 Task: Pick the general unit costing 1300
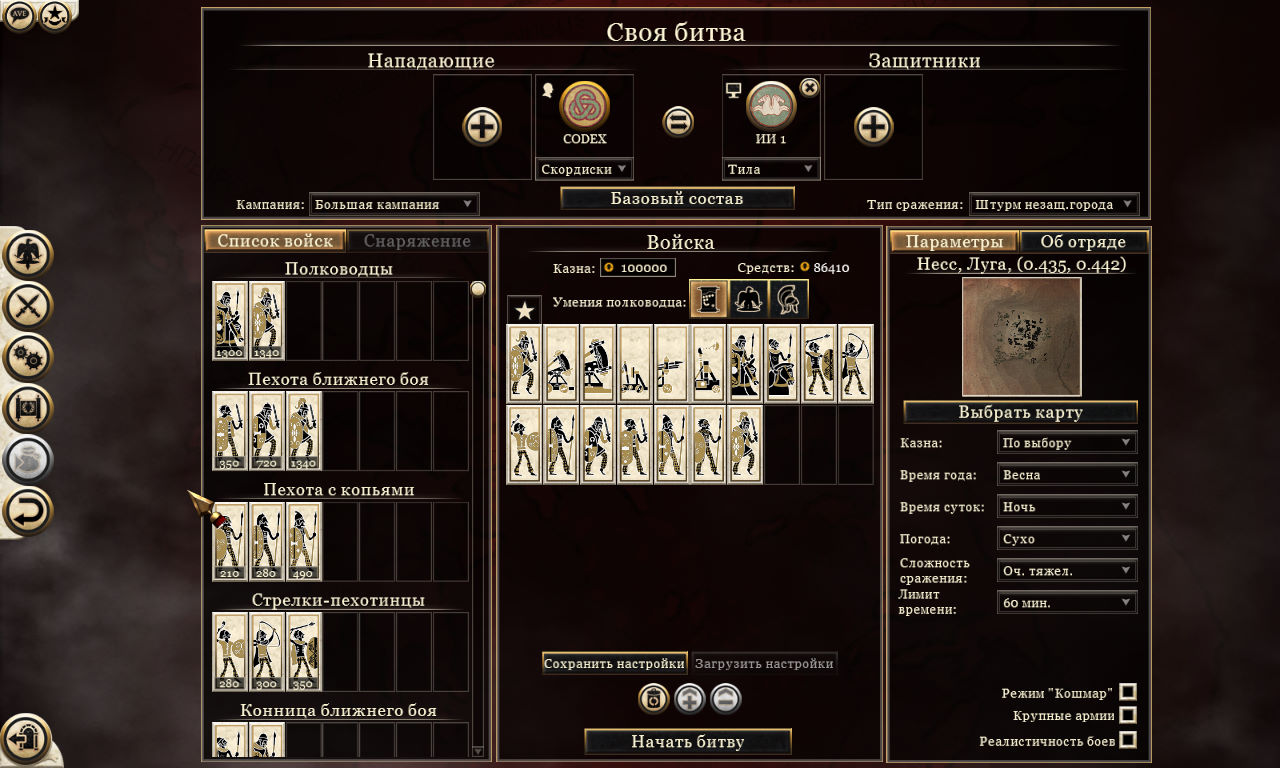click(230, 320)
